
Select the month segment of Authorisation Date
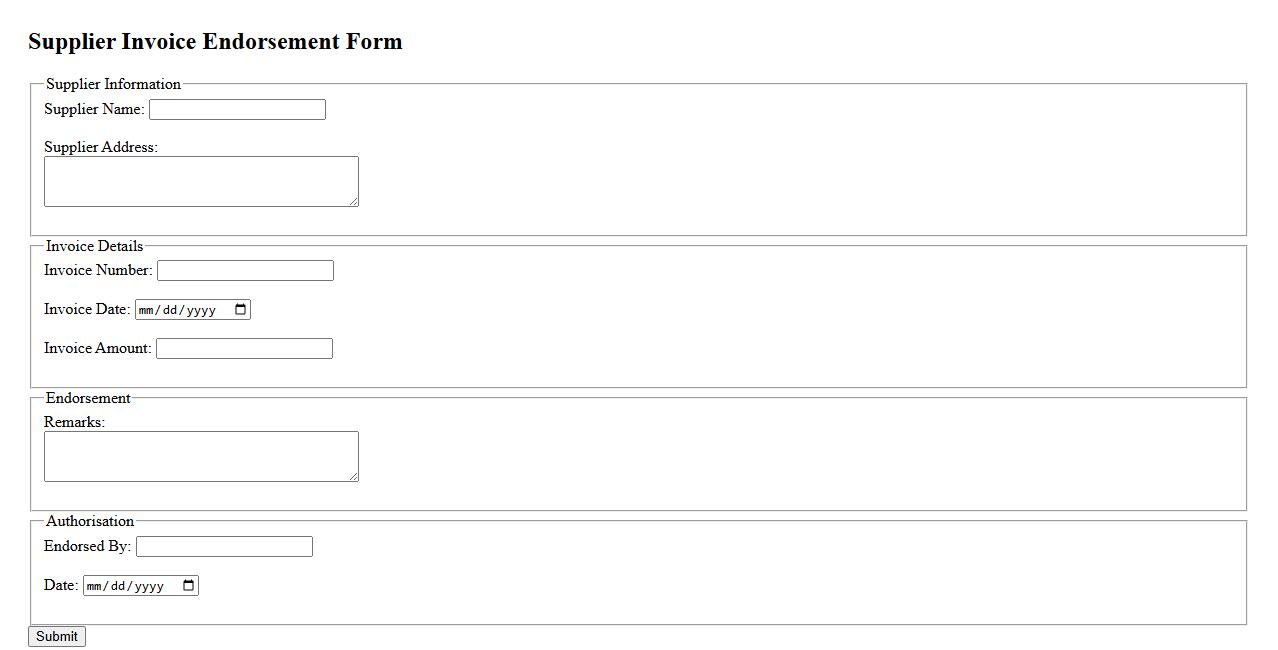point(94,586)
